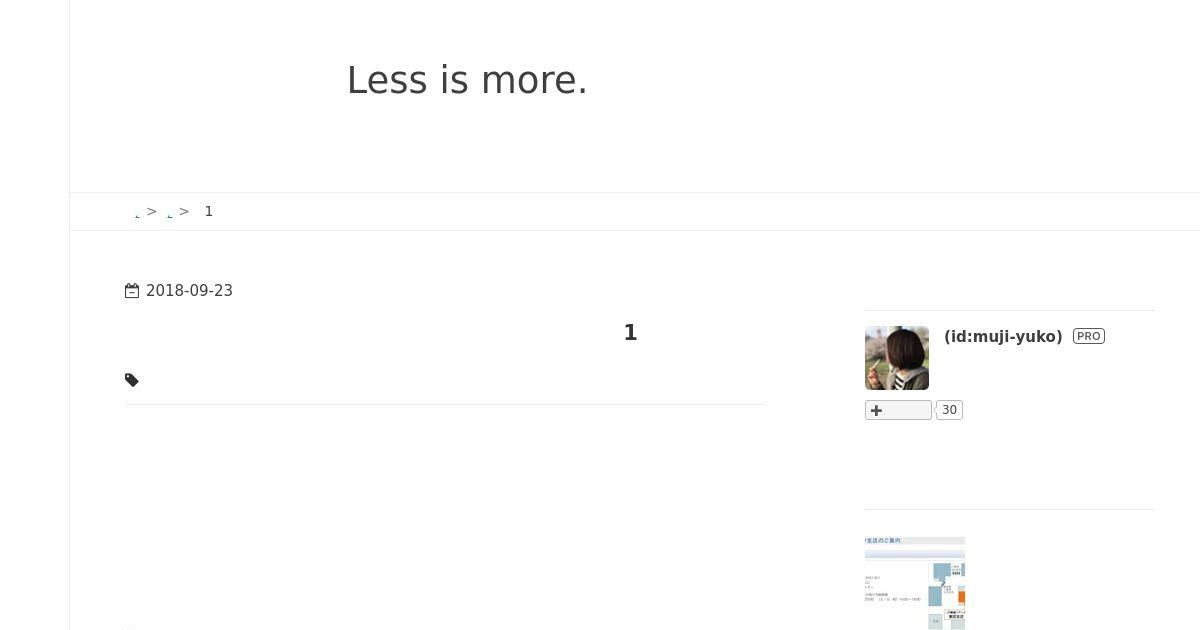Open the store map thumbnail in the sidebar
1200x630 pixels.
tap(915, 583)
